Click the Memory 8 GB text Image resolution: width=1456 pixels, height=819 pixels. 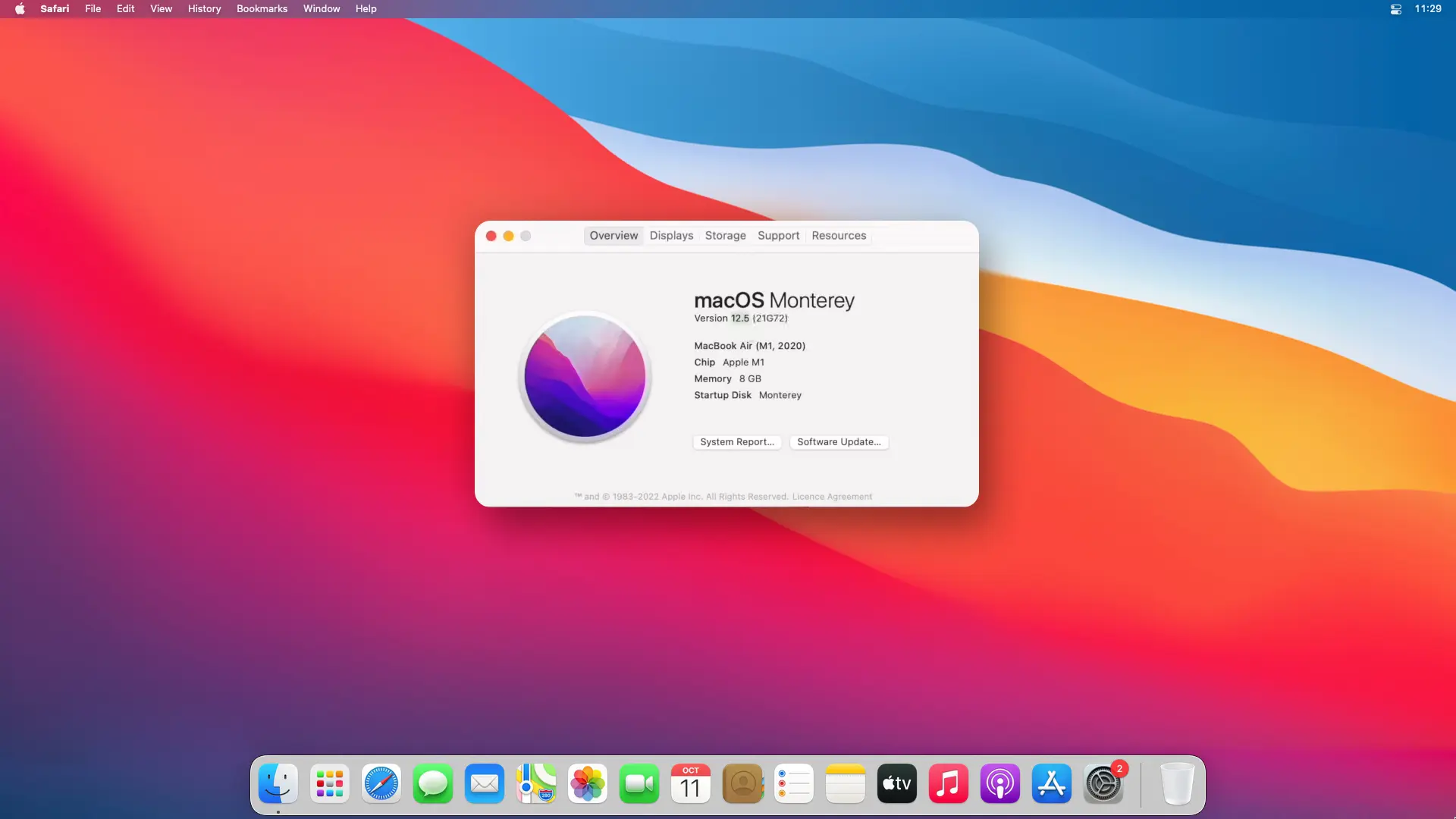point(727,379)
